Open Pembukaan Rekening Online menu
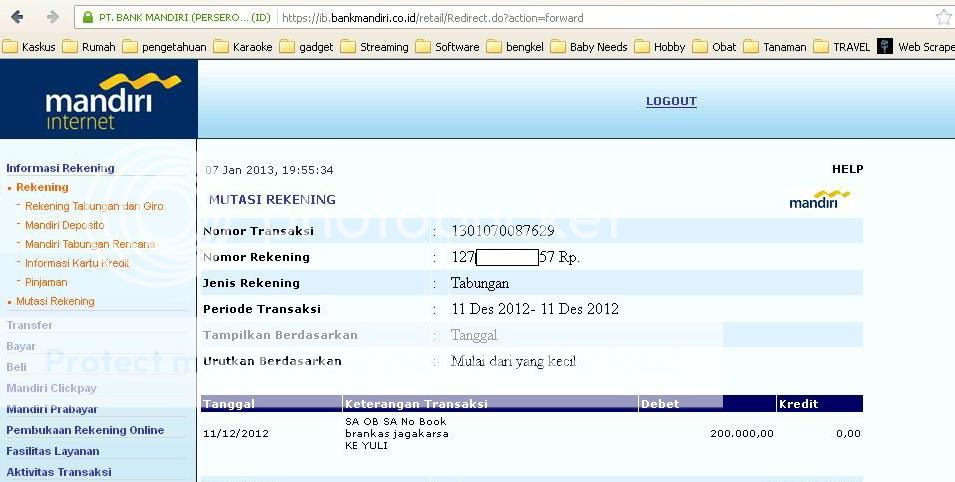The image size is (955, 482). pyautogui.click(x=85, y=430)
